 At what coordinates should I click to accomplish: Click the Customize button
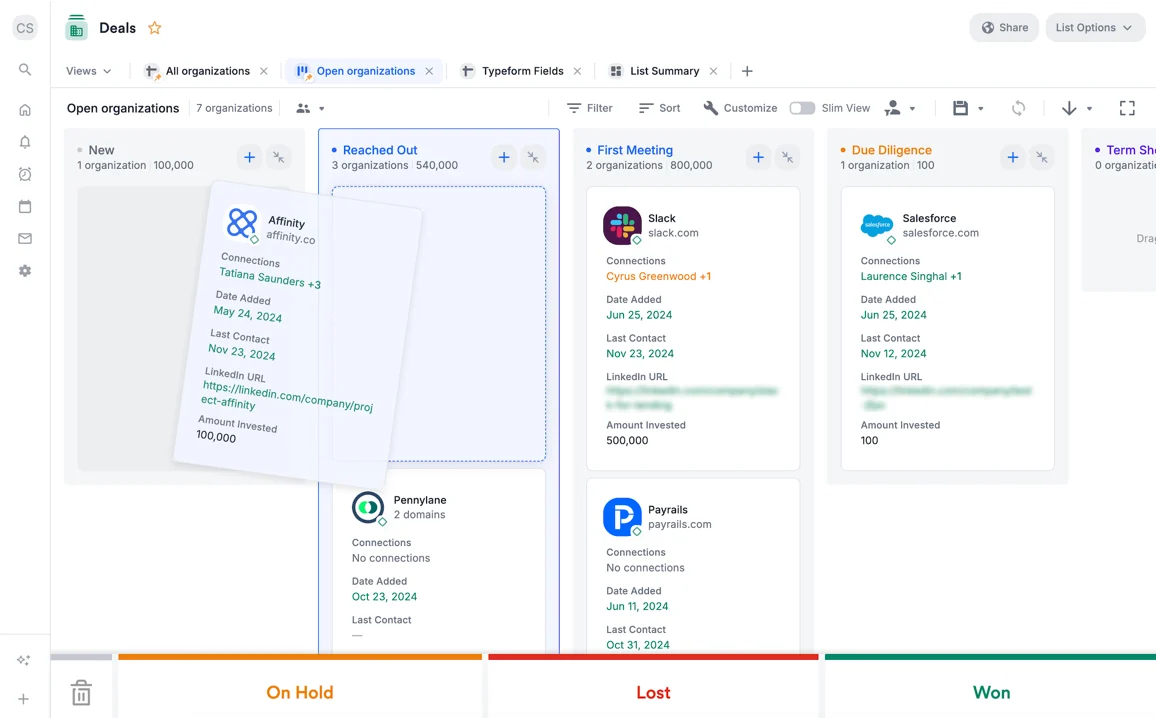(x=739, y=108)
